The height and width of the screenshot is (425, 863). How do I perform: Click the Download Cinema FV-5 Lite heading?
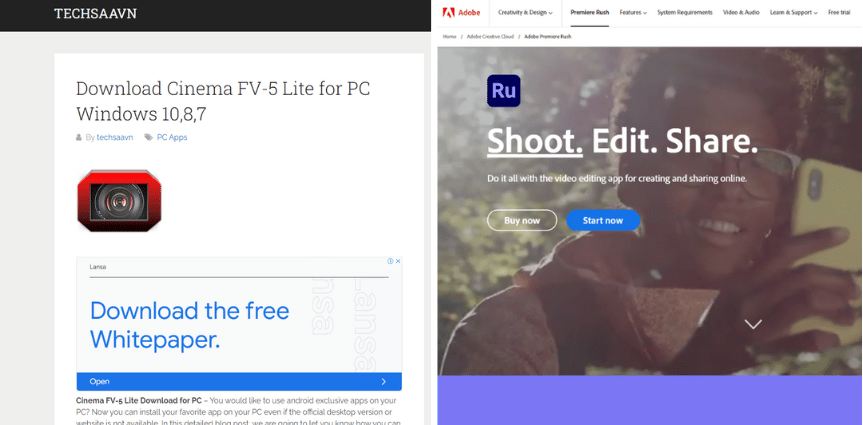pos(223,101)
